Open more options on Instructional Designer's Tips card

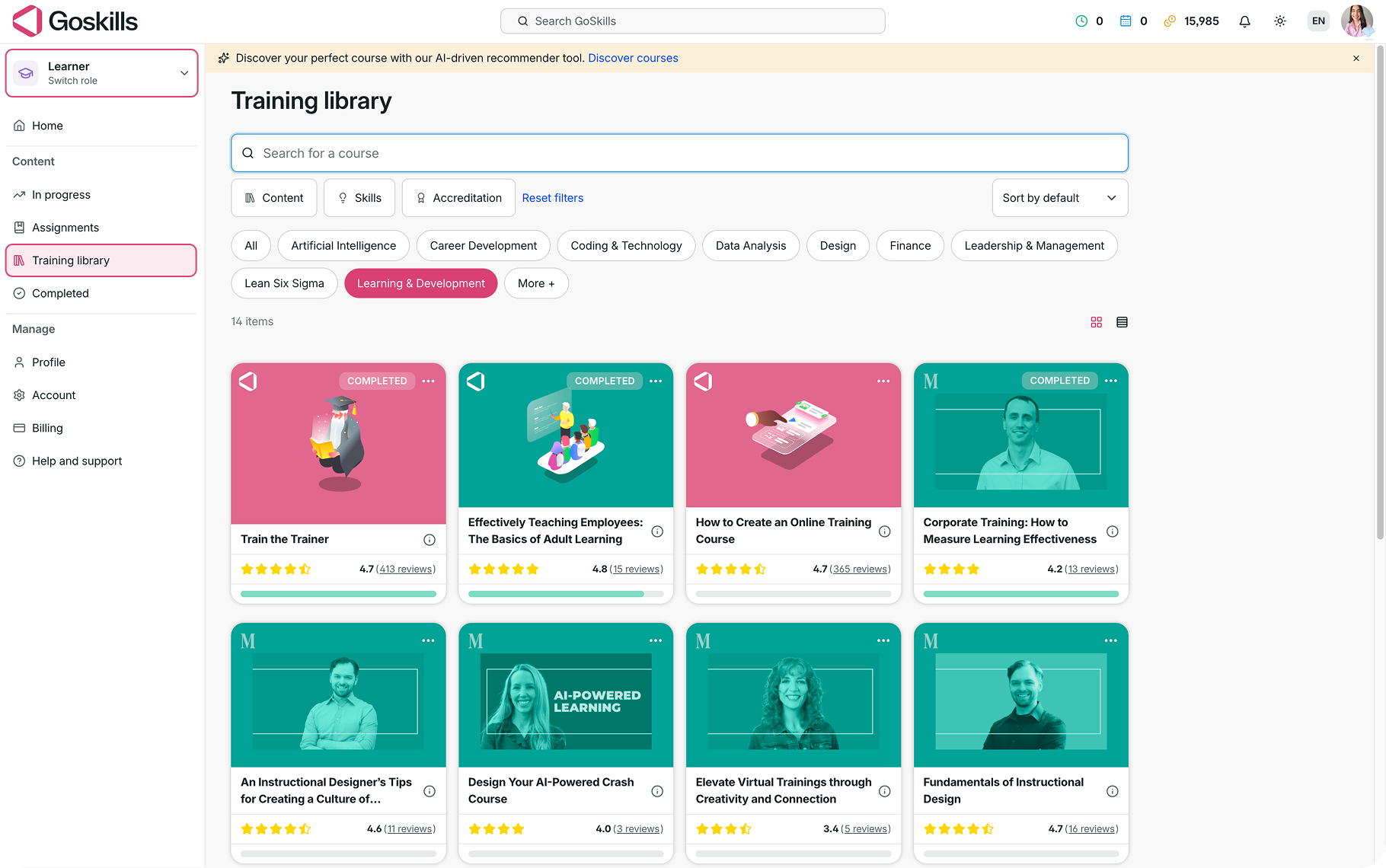pyautogui.click(x=429, y=640)
